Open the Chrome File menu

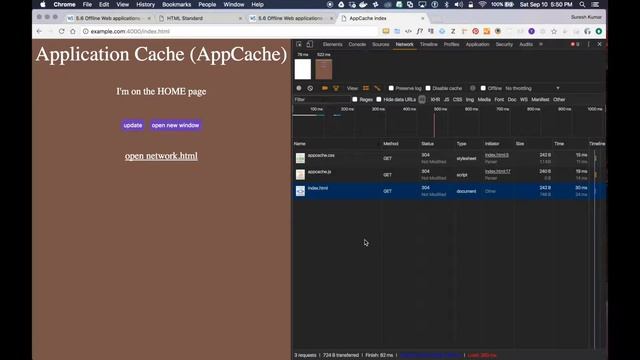(x=87, y=4)
